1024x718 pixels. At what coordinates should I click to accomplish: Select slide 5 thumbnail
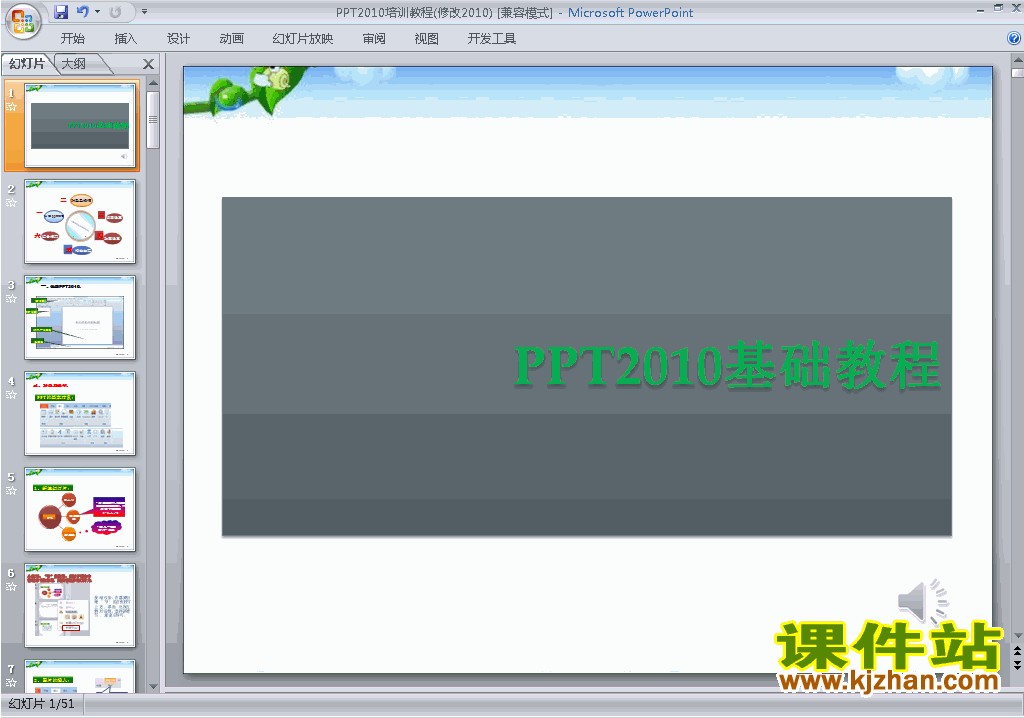point(80,510)
